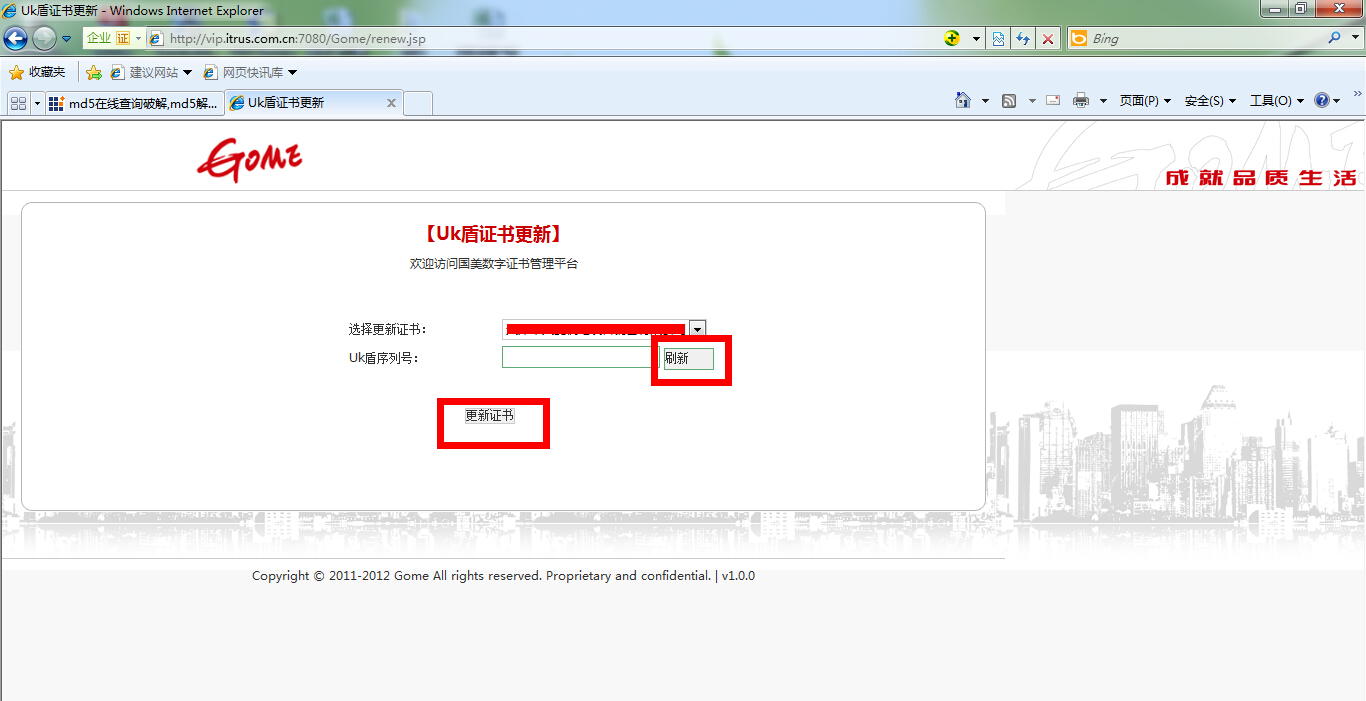Click the 刷新 button beside serial number
The width and height of the screenshot is (1366, 701).
pyautogui.click(x=688, y=358)
